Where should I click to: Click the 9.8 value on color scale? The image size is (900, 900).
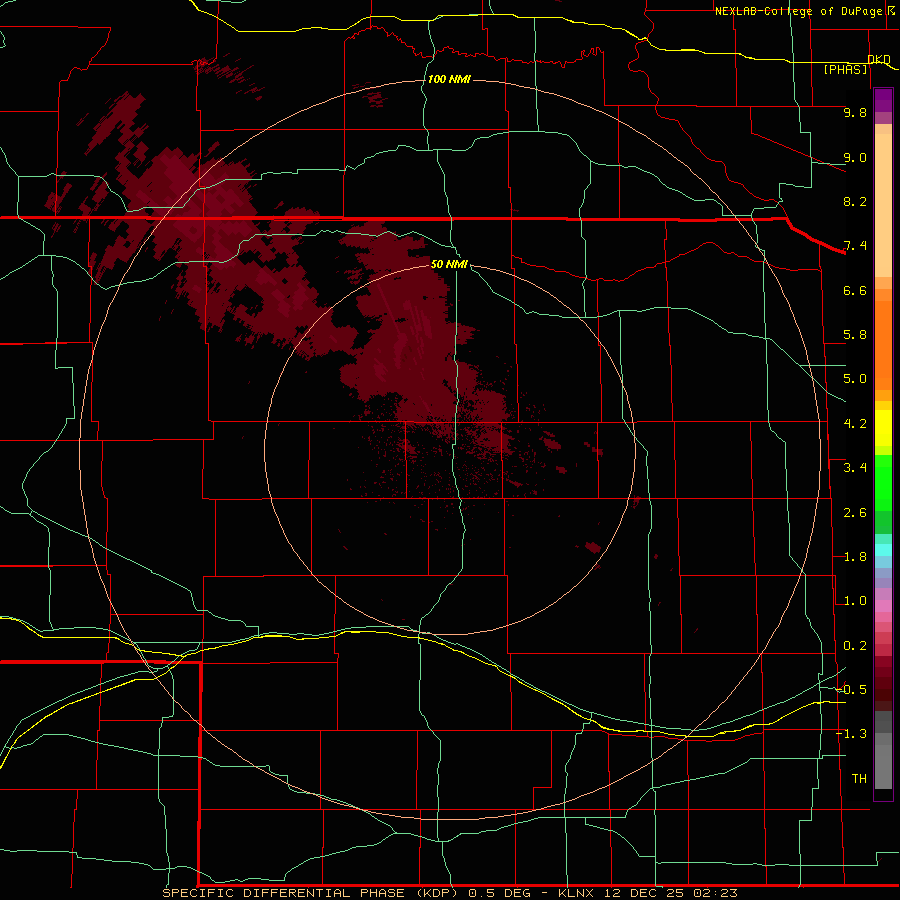(855, 112)
